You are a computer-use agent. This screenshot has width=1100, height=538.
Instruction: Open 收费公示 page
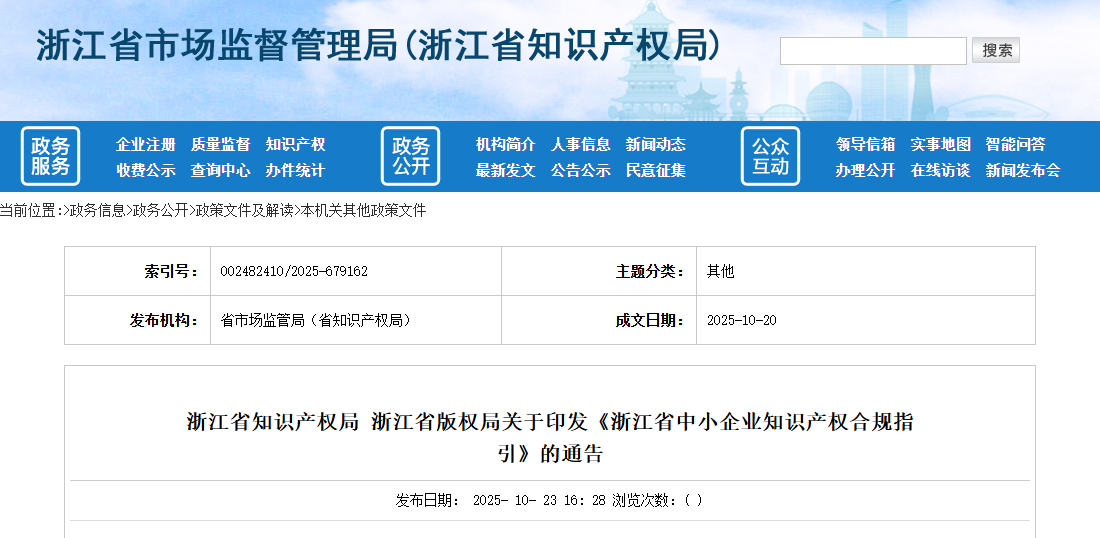145,170
